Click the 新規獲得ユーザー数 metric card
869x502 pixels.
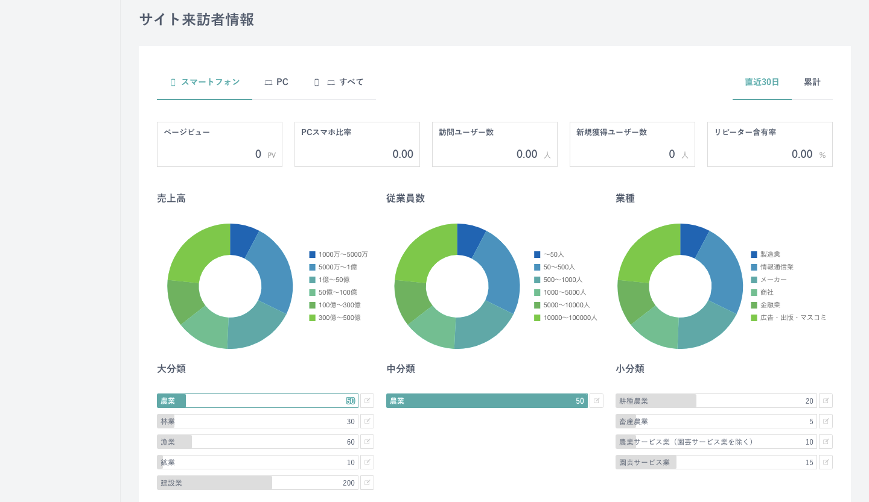[632, 144]
